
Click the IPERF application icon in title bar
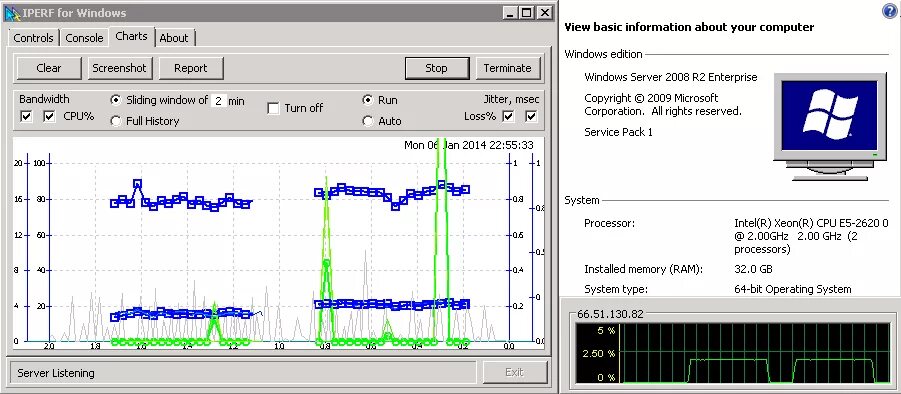tap(13, 12)
